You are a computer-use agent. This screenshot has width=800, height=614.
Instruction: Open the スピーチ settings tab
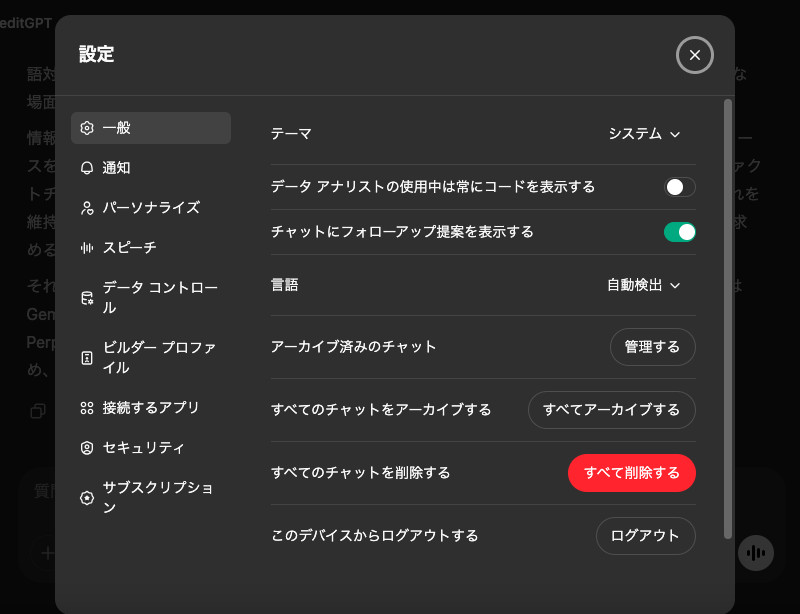(151, 248)
